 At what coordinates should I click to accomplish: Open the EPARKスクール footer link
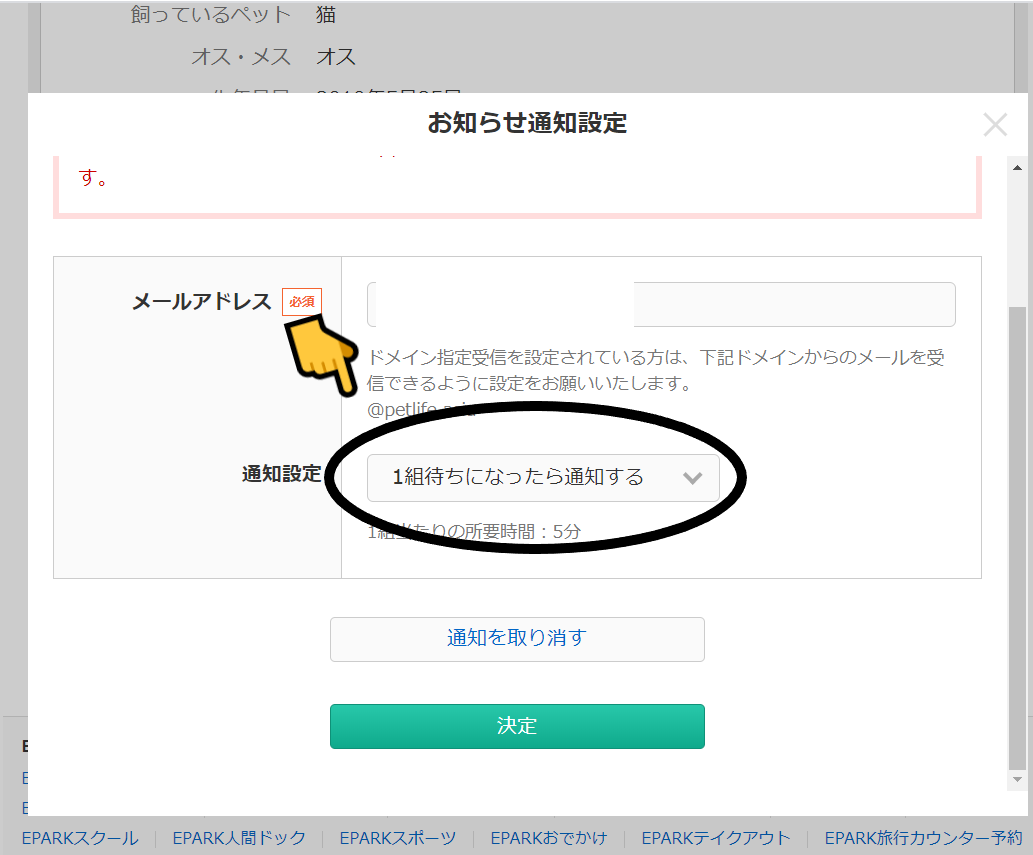[79, 838]
